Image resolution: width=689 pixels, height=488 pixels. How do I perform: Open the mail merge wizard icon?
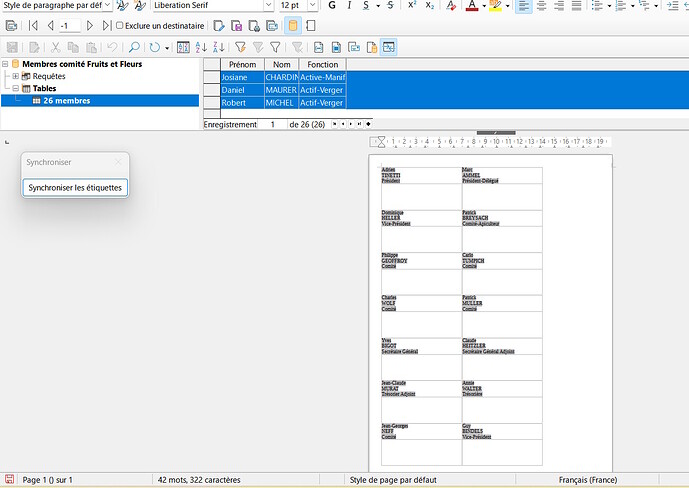11,26
